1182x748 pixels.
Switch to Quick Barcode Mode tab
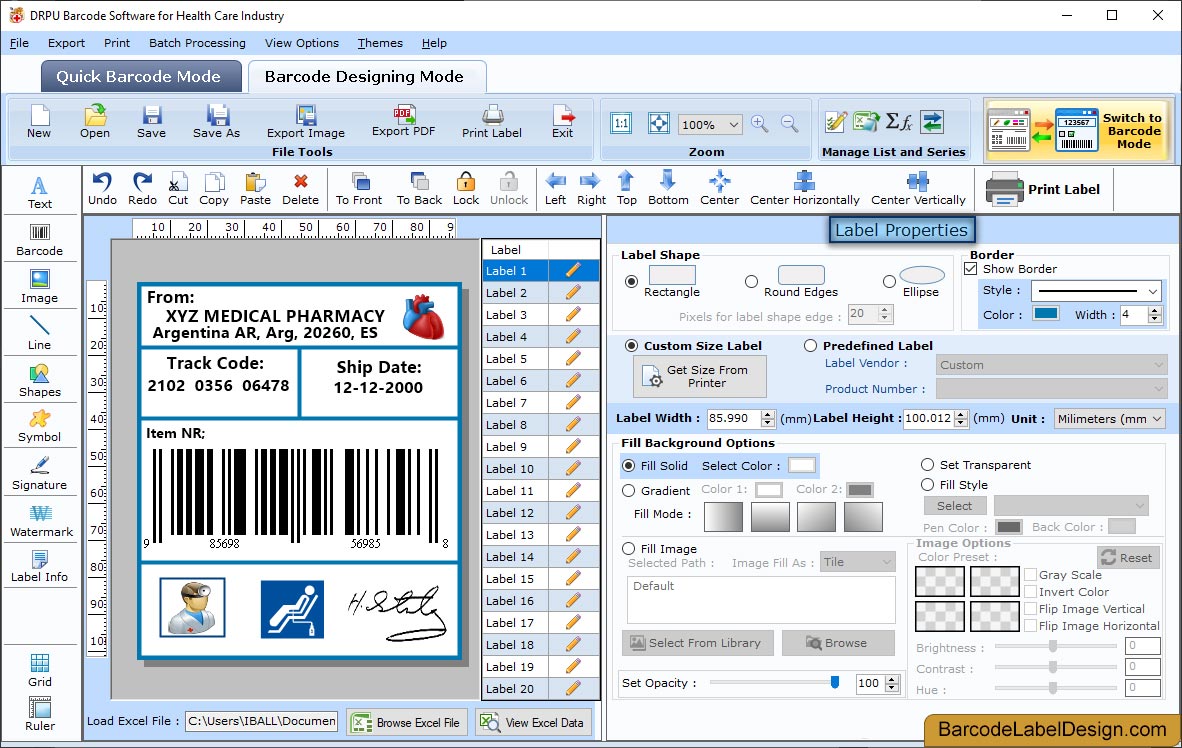tap(140, 76)
